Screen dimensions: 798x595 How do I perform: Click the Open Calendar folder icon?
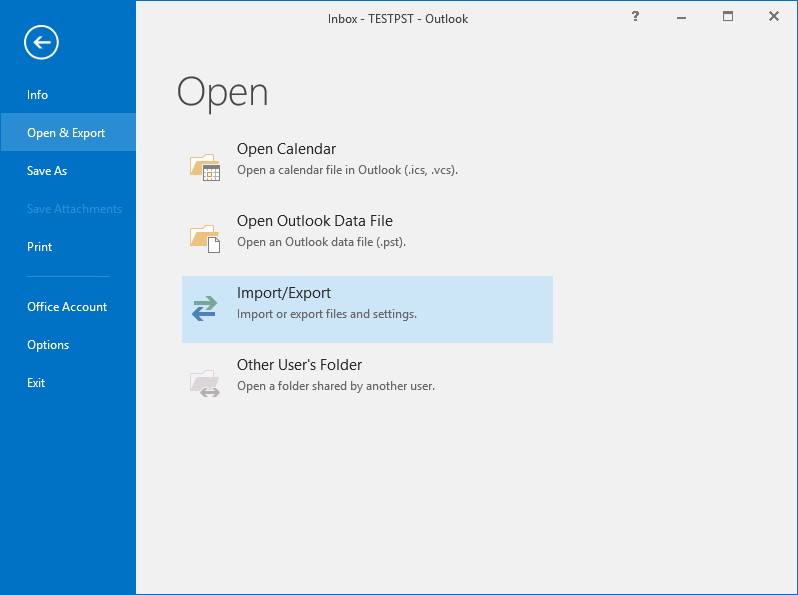[x=205, y=167]
